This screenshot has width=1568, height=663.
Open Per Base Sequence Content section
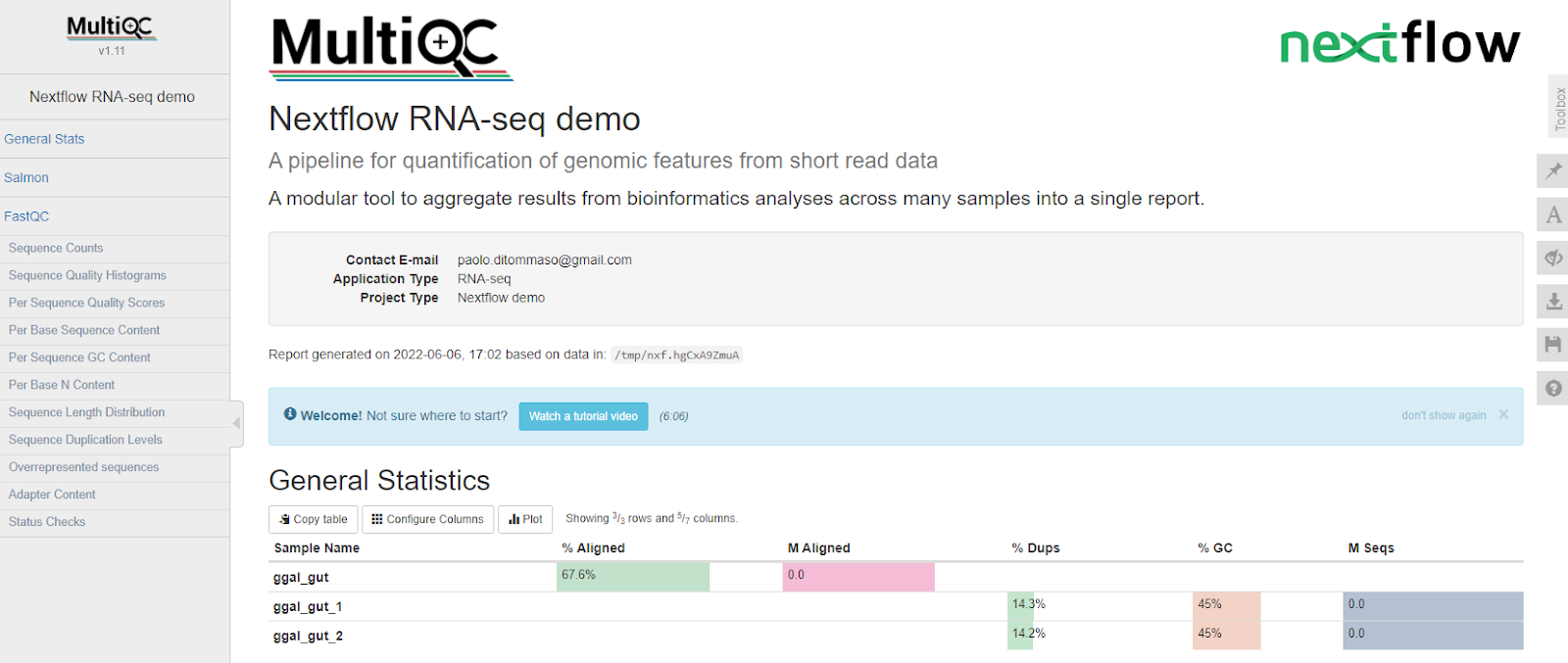tap(84, 330)
